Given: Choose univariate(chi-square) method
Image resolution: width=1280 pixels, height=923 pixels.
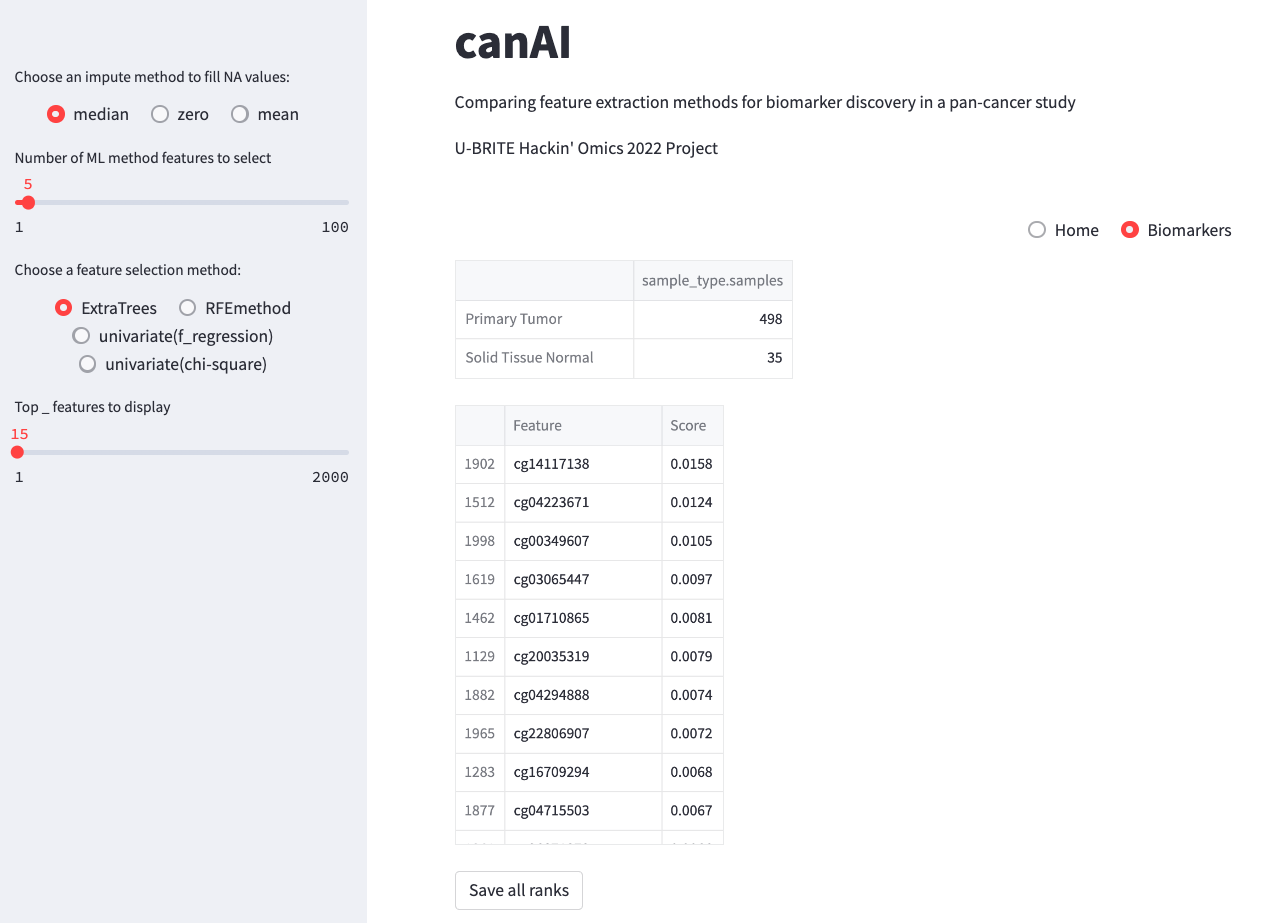Looking at the screenshot, I should pyautogui.click(x=173, y=364).
